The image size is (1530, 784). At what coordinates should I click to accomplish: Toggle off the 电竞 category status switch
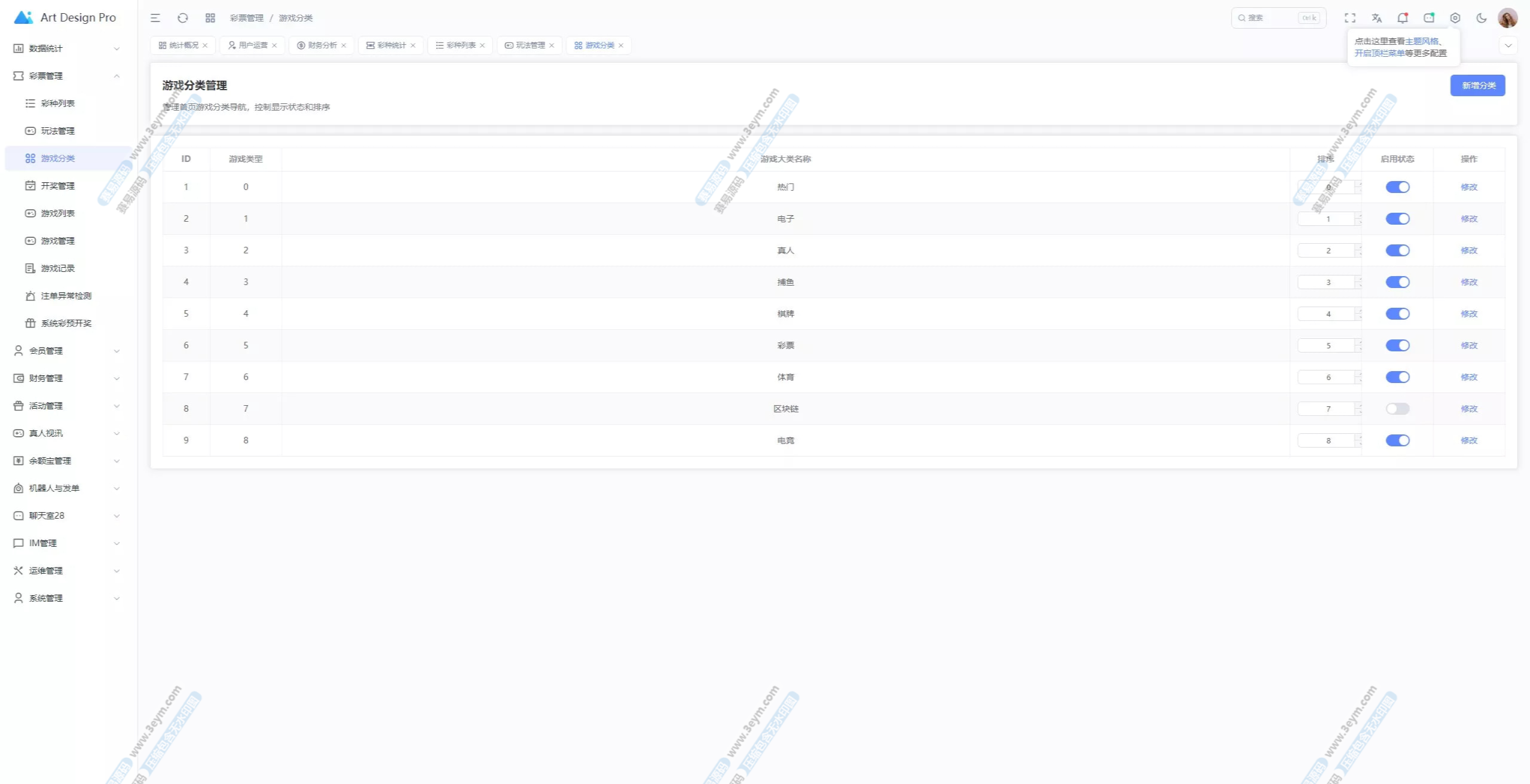pos(1397,440)
